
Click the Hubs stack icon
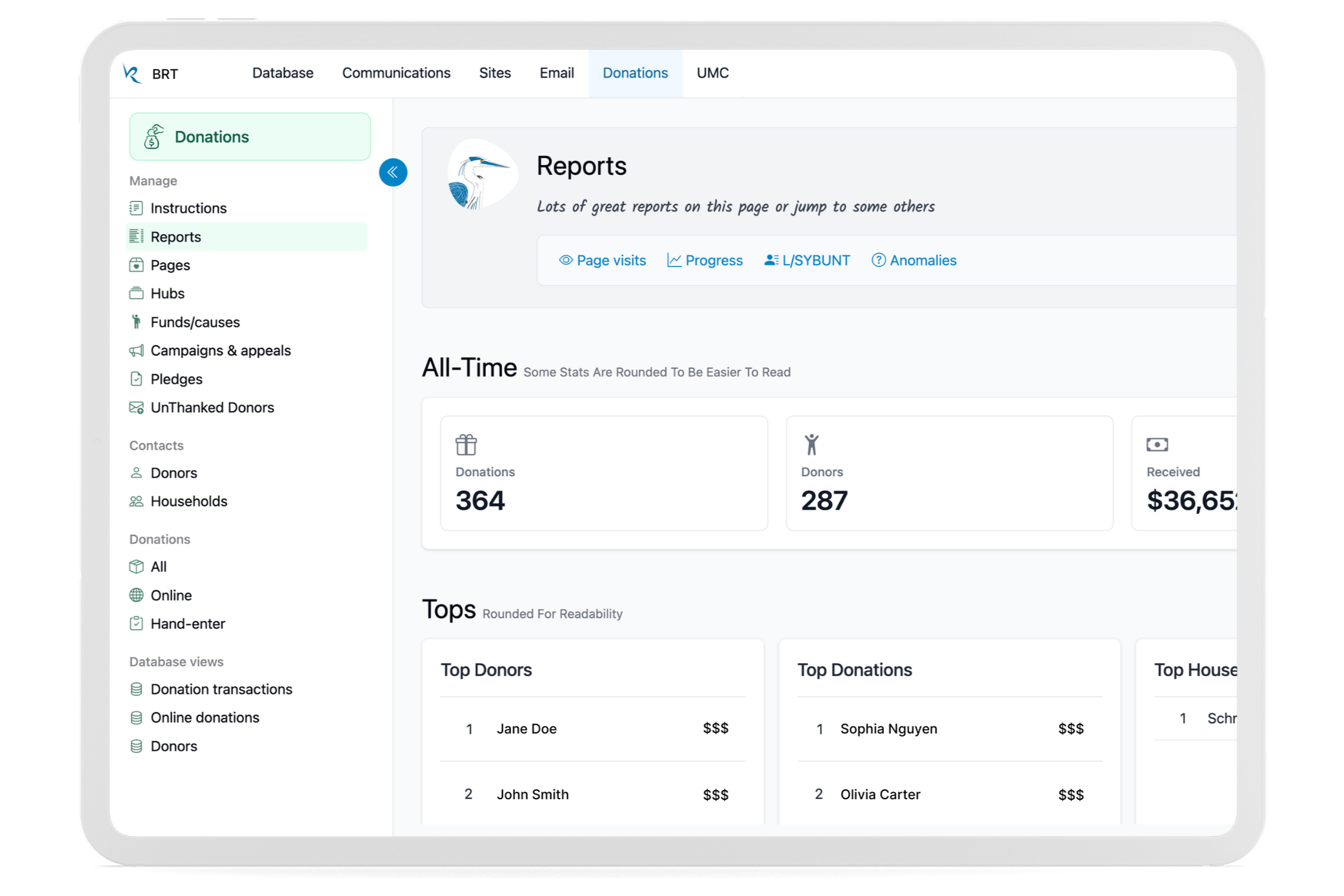coord(136,294)
